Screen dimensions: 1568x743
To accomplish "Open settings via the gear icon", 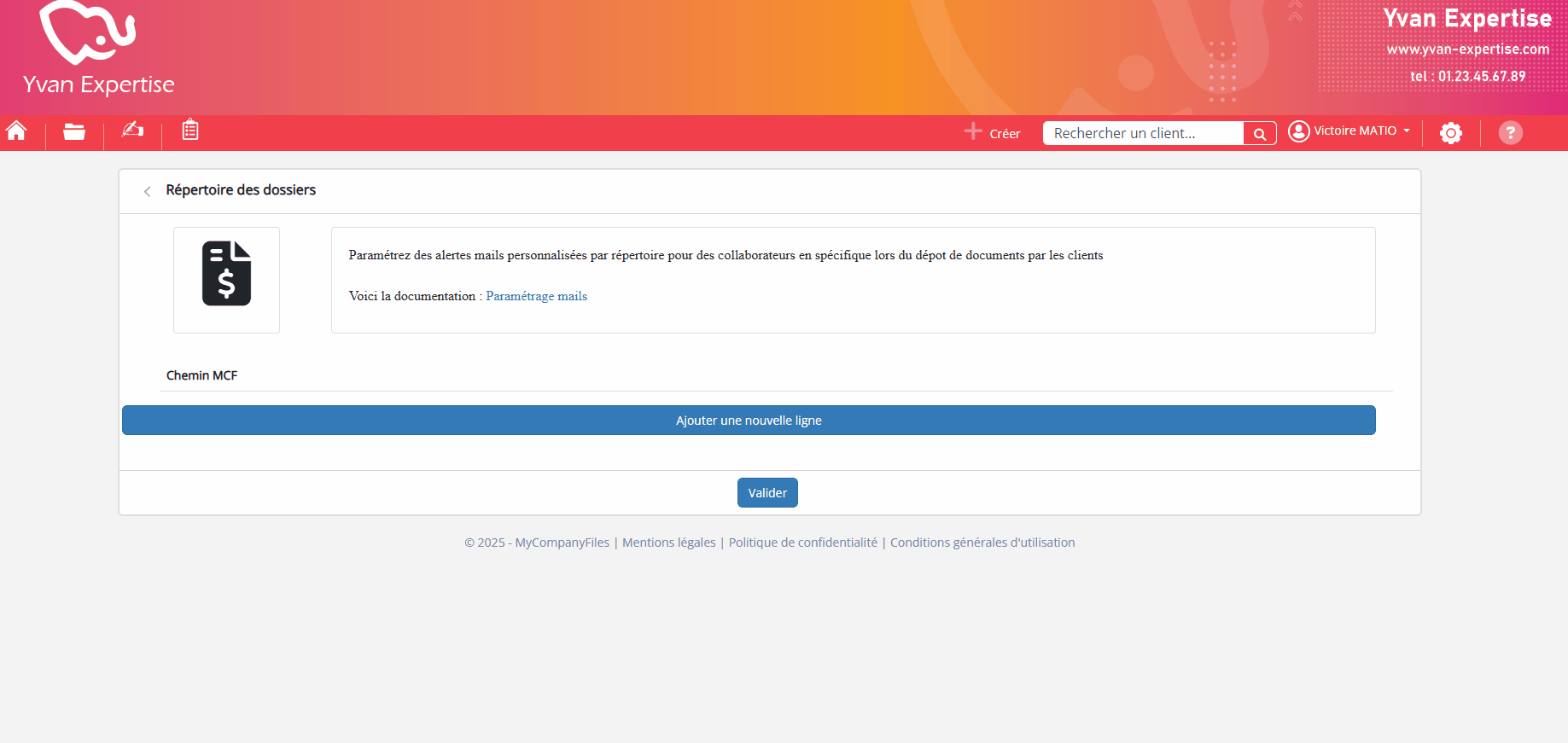I will 1450,133.
